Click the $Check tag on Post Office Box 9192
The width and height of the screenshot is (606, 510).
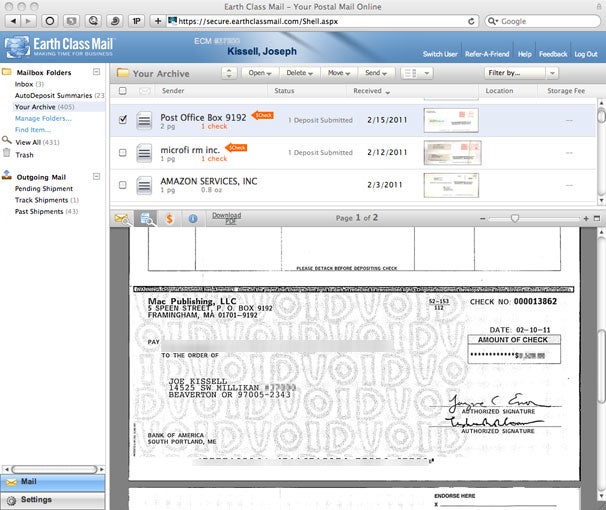click(263, 115)
